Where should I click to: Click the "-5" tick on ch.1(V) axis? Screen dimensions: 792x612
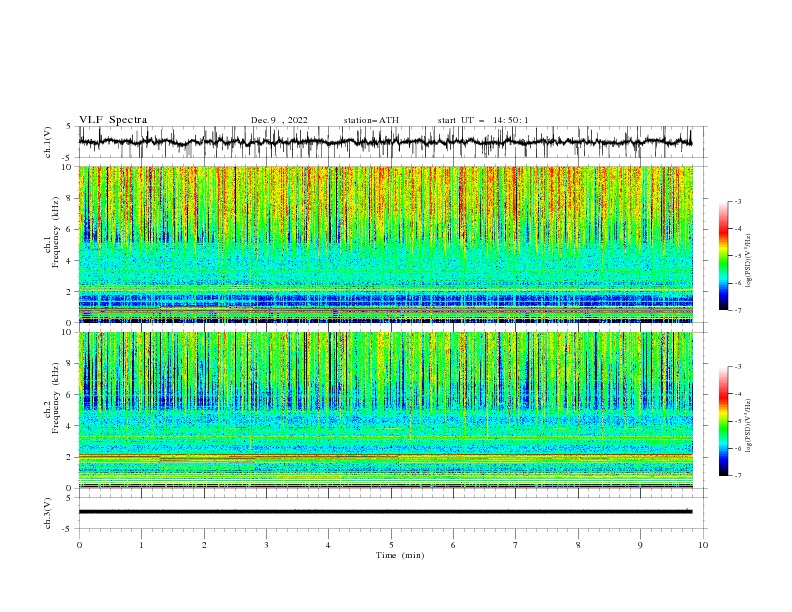(68, 158)
